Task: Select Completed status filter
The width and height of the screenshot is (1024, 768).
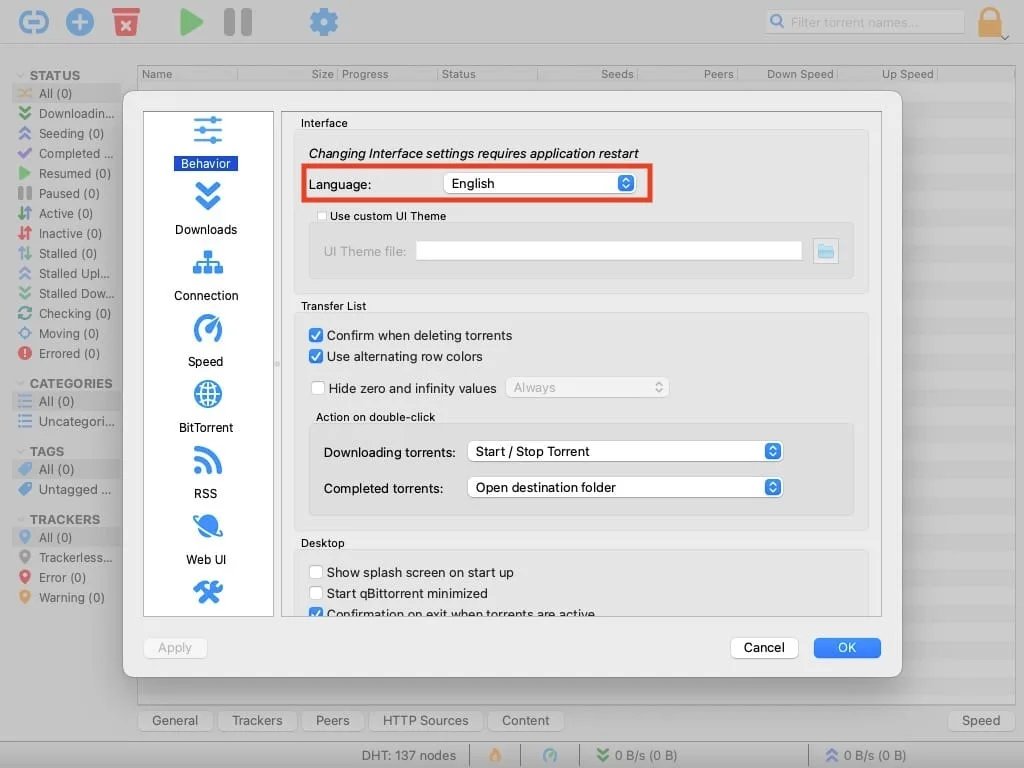Action: pos(67,153)
